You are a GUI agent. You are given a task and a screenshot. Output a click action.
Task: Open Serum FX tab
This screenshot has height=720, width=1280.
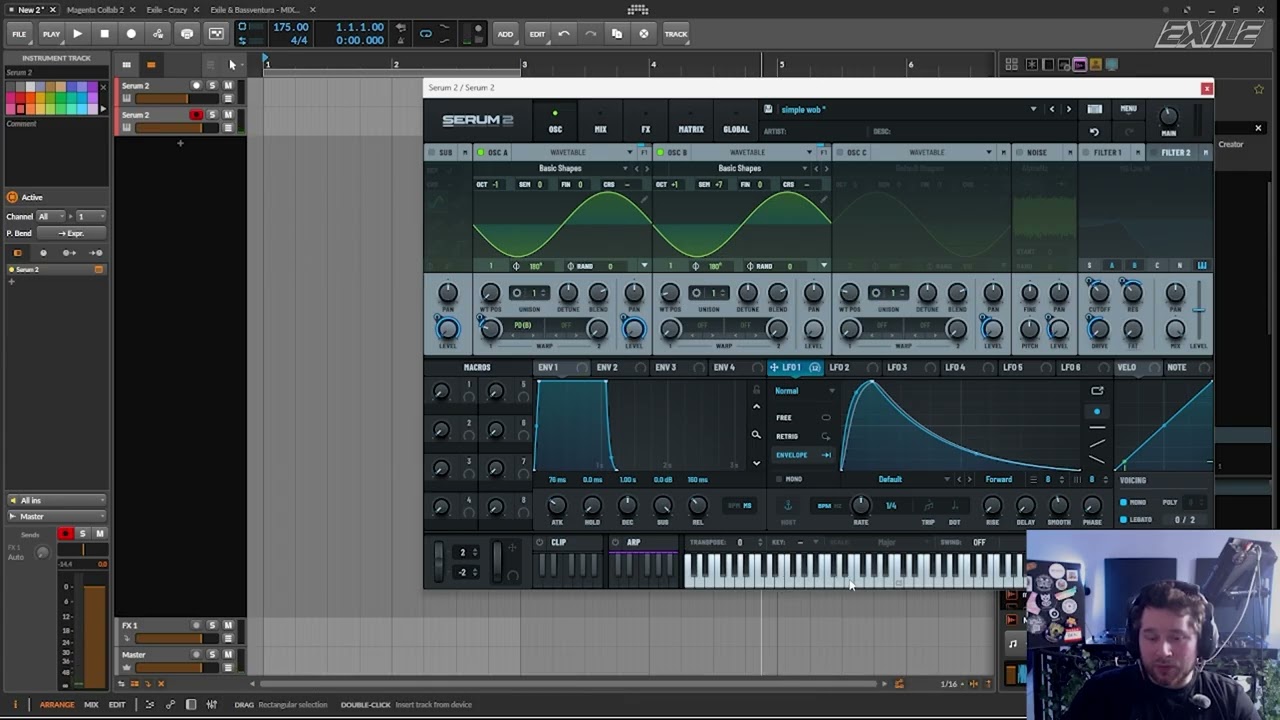coord(645,123)
